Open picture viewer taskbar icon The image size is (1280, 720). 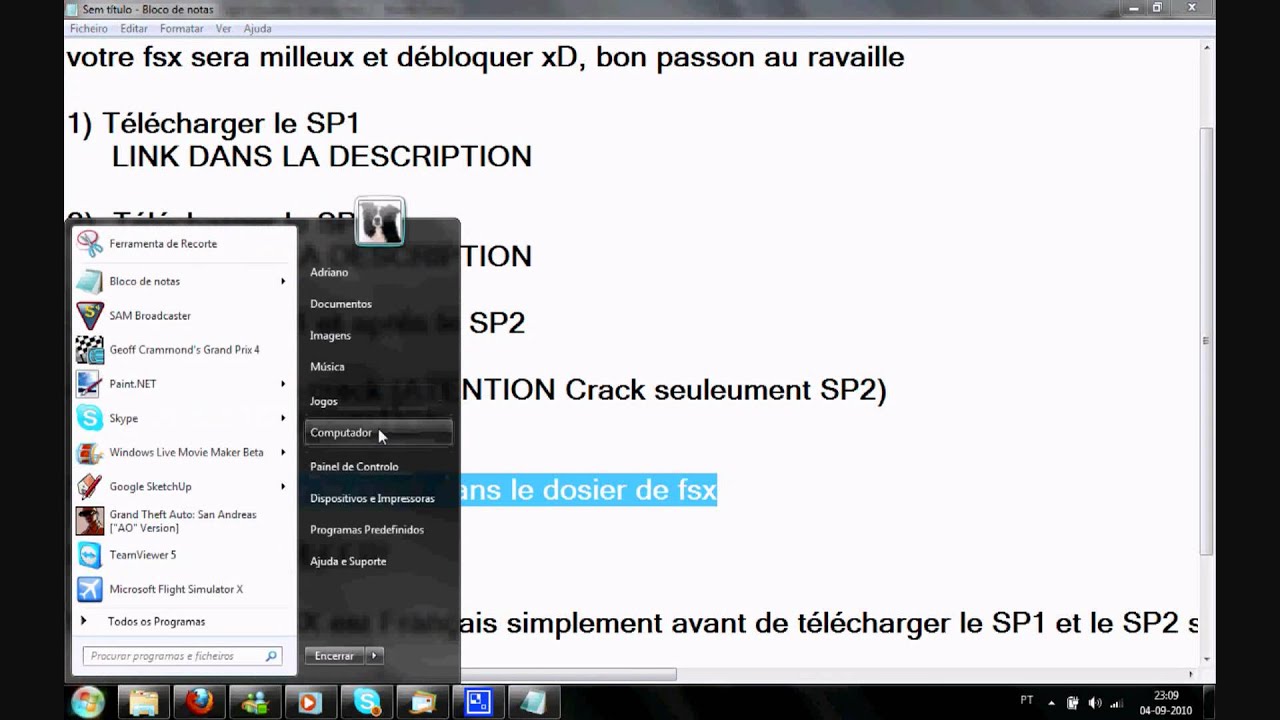[x=422, y=702]
